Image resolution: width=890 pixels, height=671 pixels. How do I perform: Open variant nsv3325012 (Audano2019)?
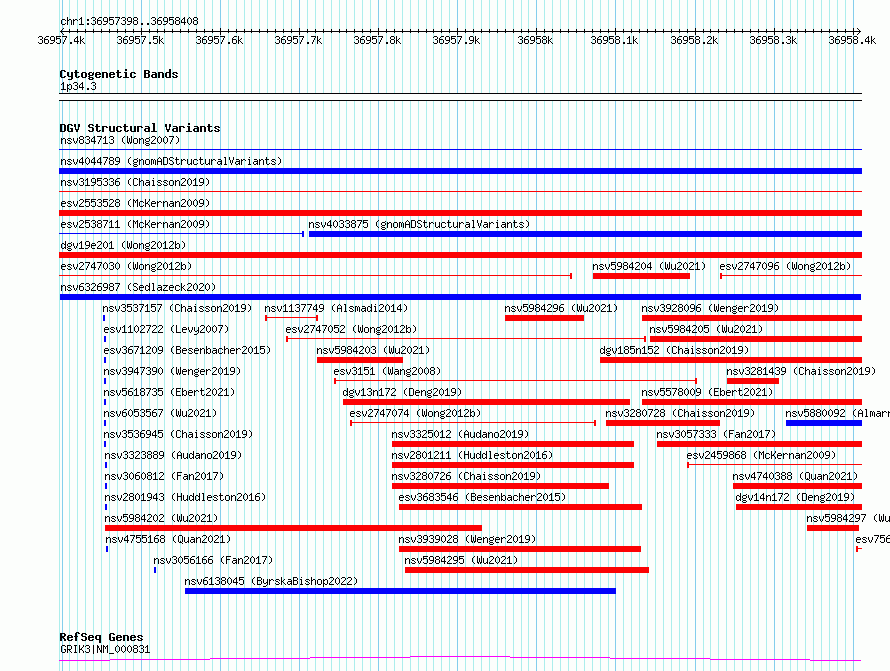pyautogui.click(x=460, y=434)
